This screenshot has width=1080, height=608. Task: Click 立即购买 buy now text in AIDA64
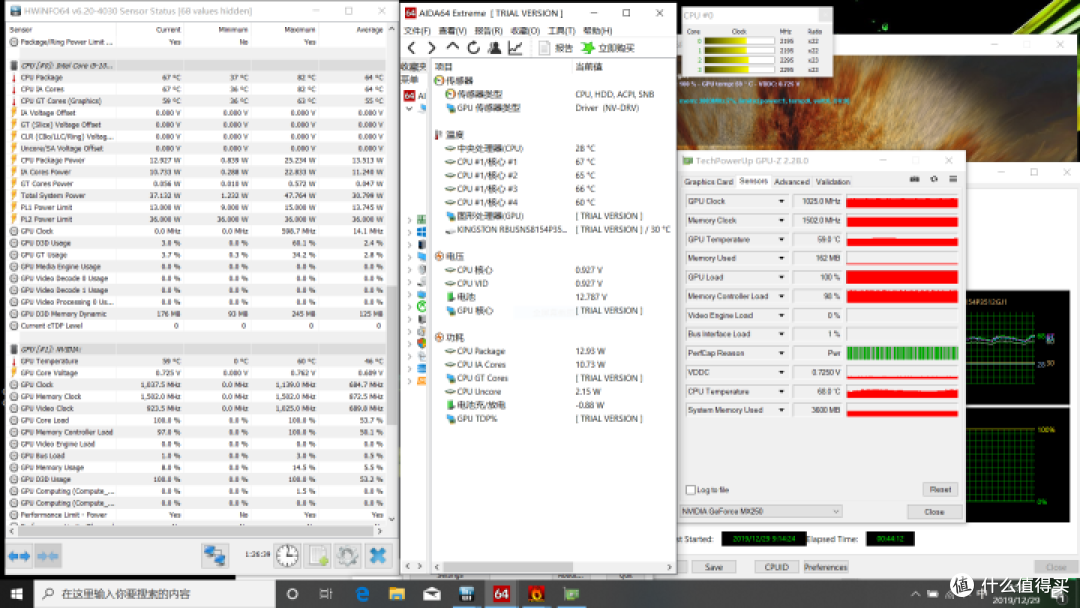click(616, 48)
